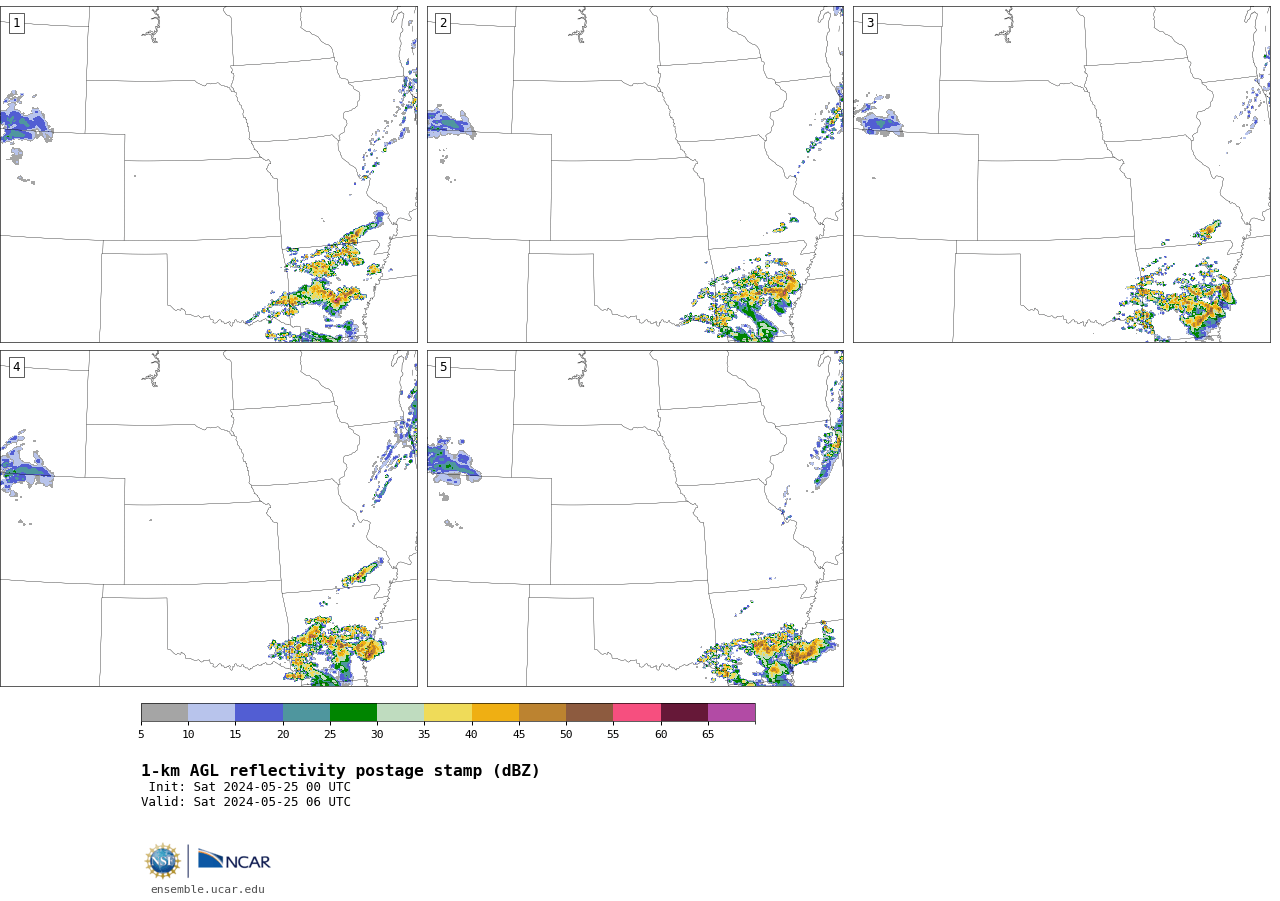The image size is (1280, 901).
Task: Open ensemble member 4 reflectivity map
Action: (x=208, y=518)
